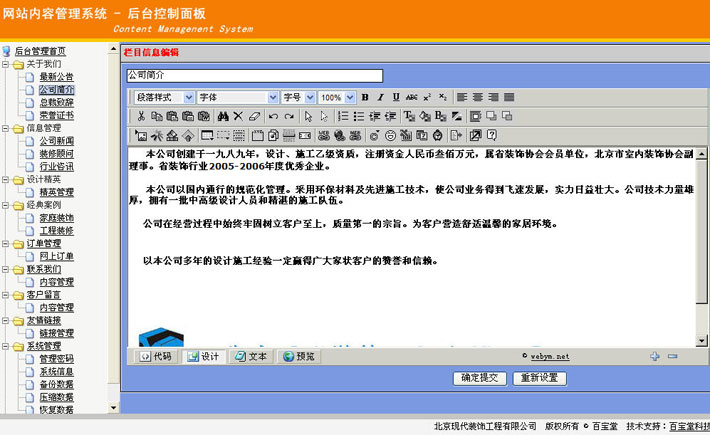
Task: Click the scissors cut icon
Action: click(x=141, y=116)
